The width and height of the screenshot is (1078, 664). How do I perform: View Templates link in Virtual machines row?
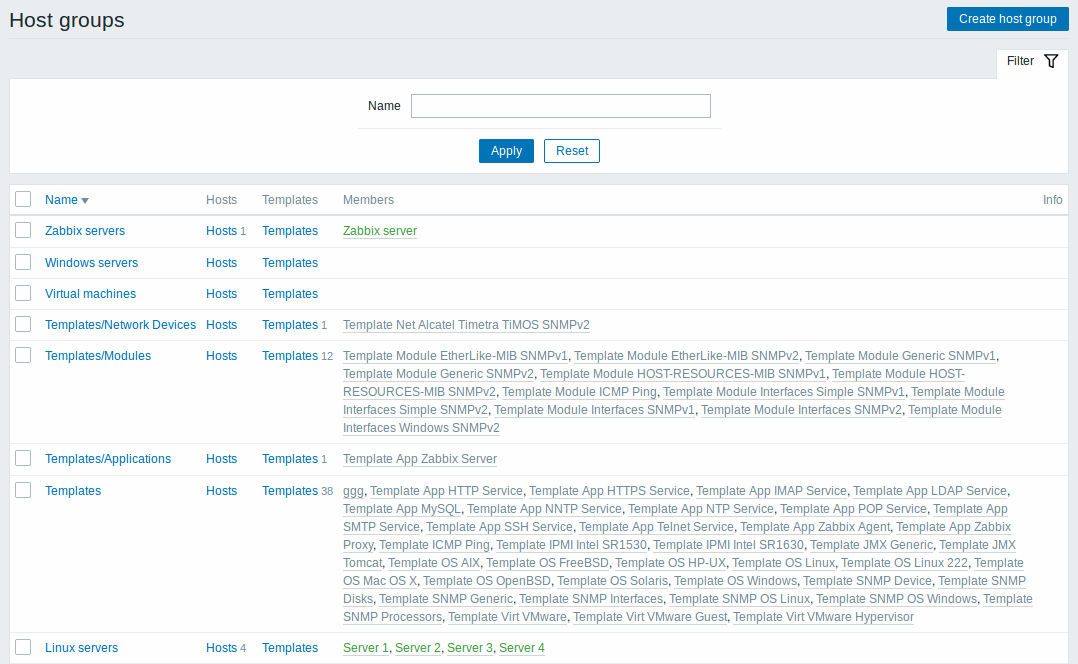point(290,294)
